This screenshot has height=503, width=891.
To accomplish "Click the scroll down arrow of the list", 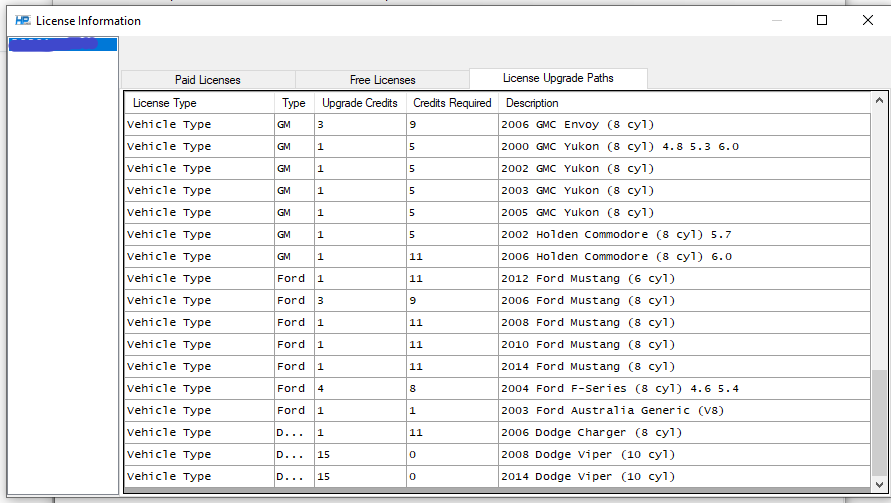I will click(x=879, y=485).
